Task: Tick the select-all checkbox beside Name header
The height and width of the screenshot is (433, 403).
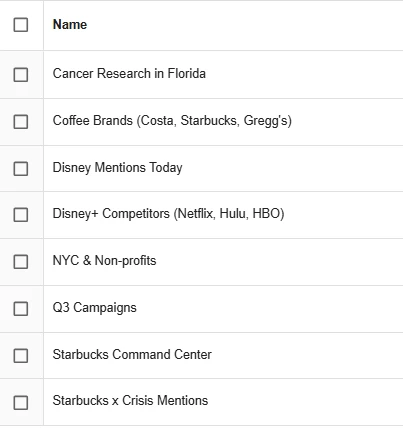Action: tap(21, 25)
